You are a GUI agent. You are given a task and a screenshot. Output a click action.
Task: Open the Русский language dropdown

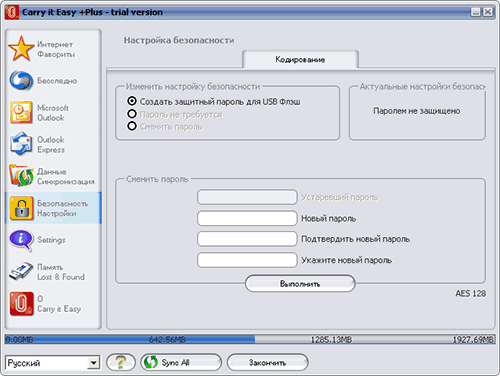coord(53,363)
